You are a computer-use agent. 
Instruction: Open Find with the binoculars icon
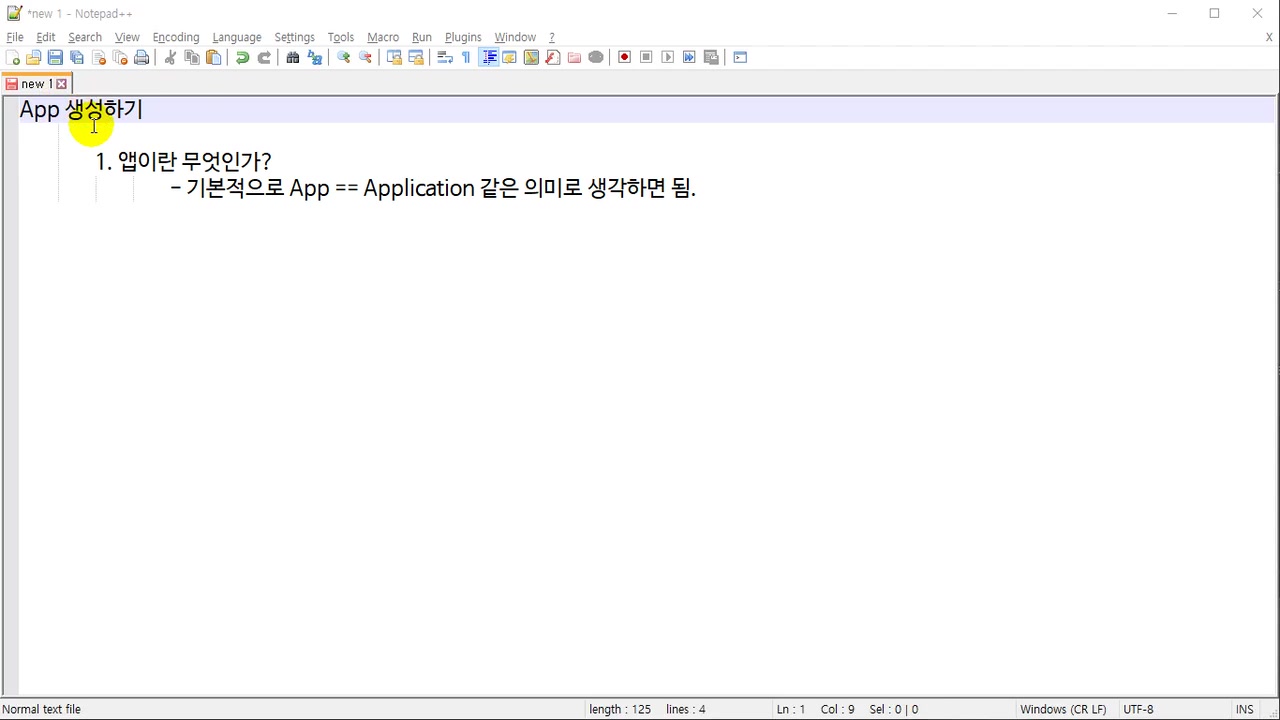click(292, 58)
